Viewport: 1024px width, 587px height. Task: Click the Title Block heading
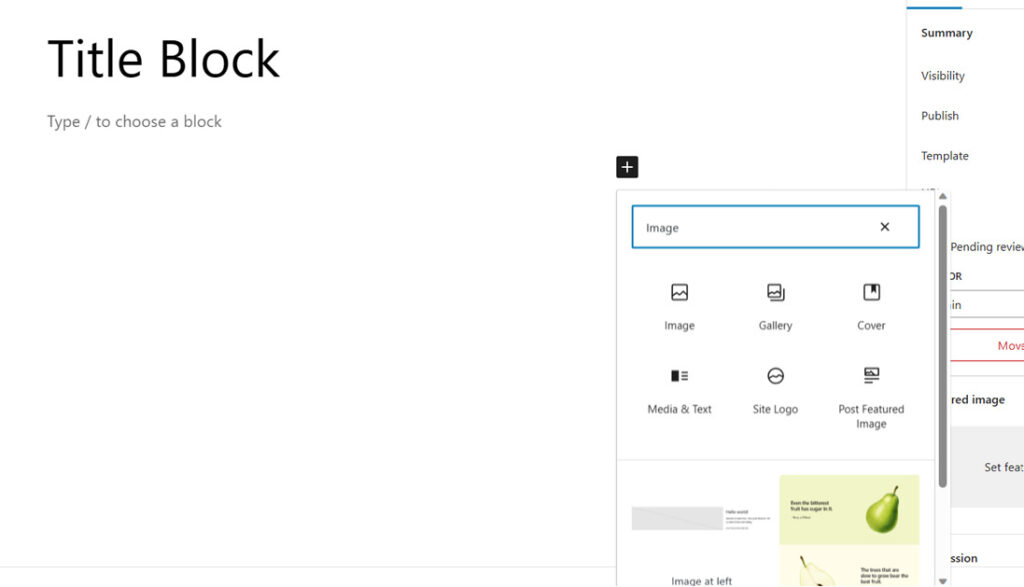163,59
